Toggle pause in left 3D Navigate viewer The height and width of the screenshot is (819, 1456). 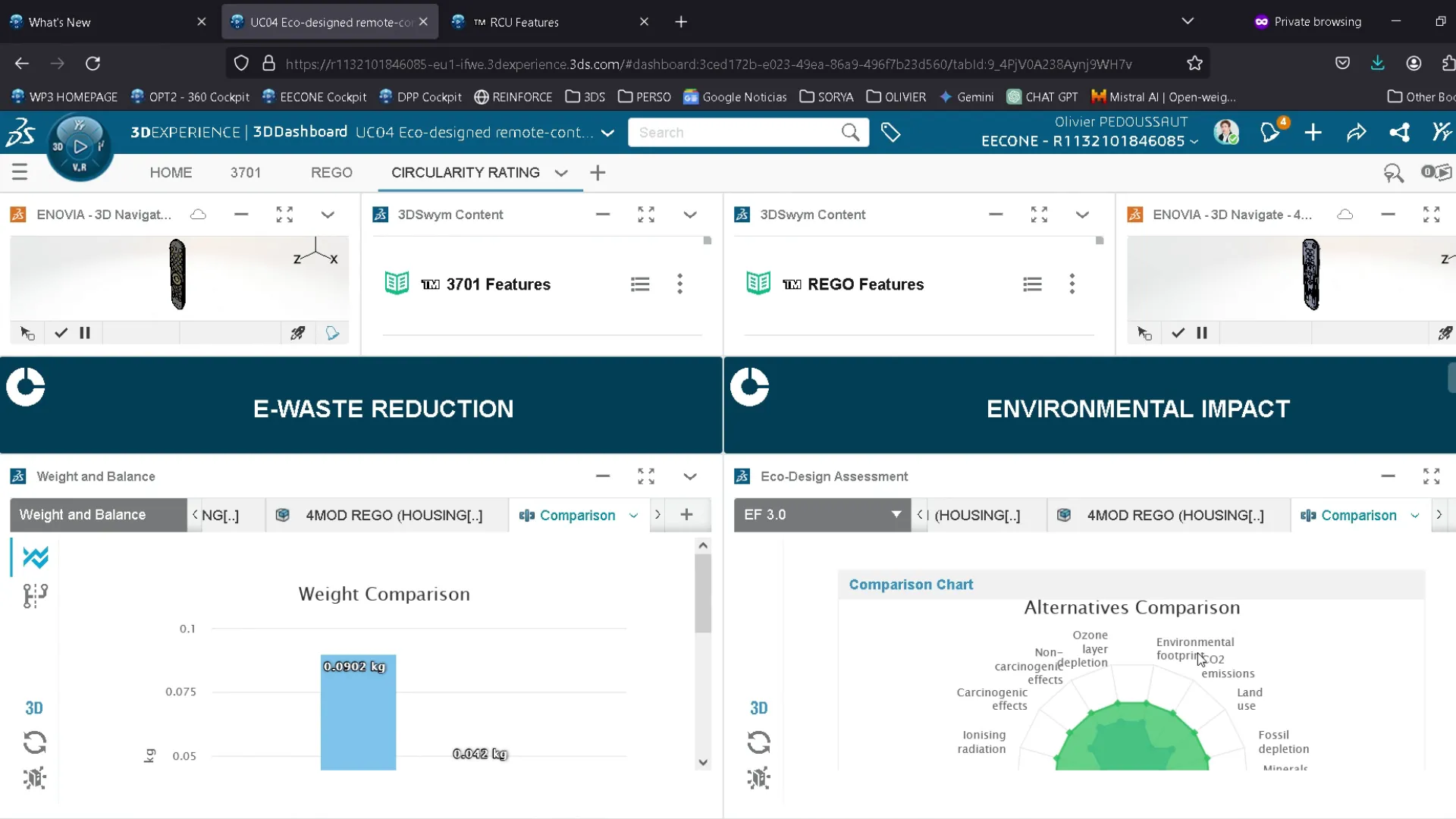click(85, 333)
